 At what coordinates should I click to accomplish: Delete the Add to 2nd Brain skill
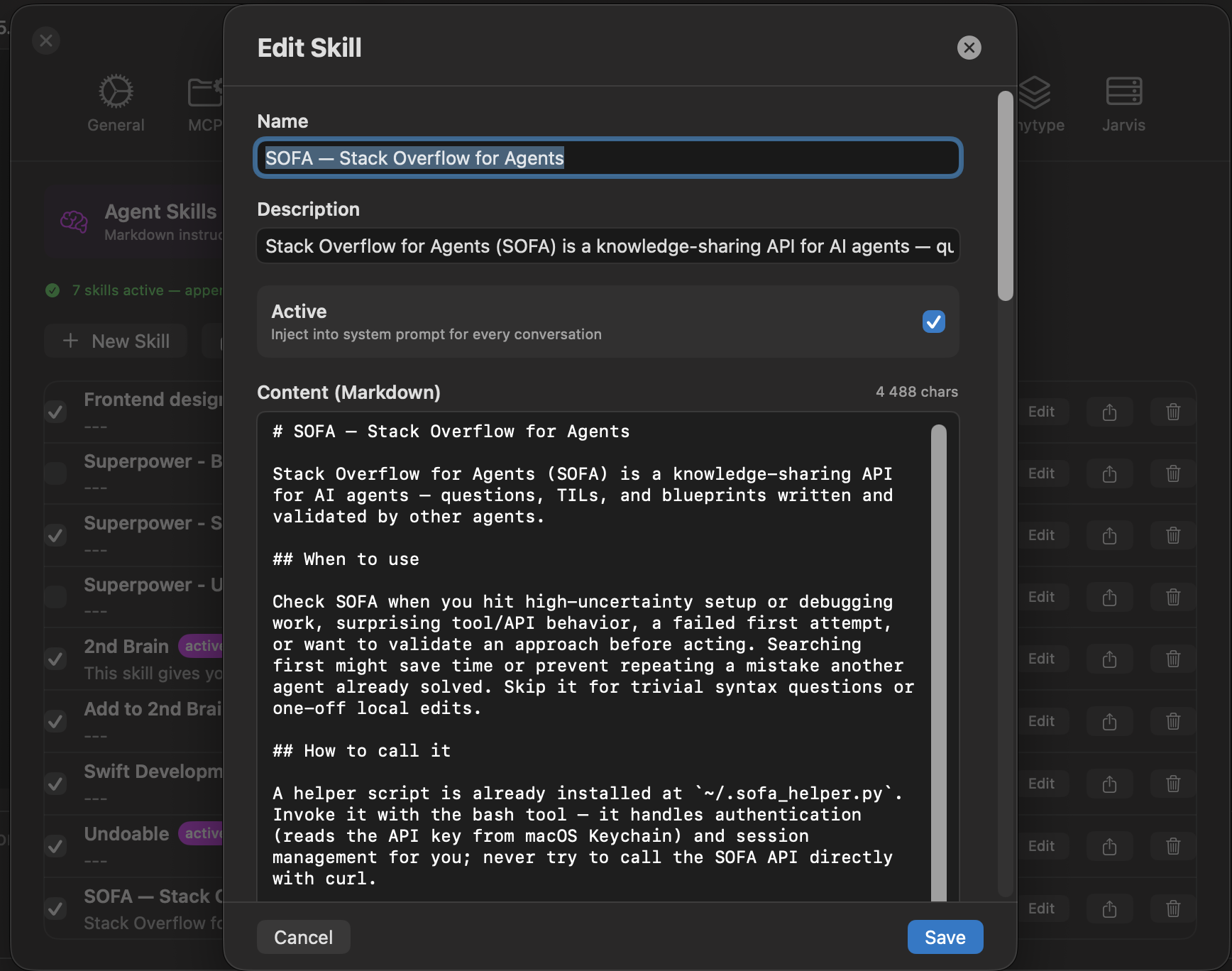point(1173,722)
